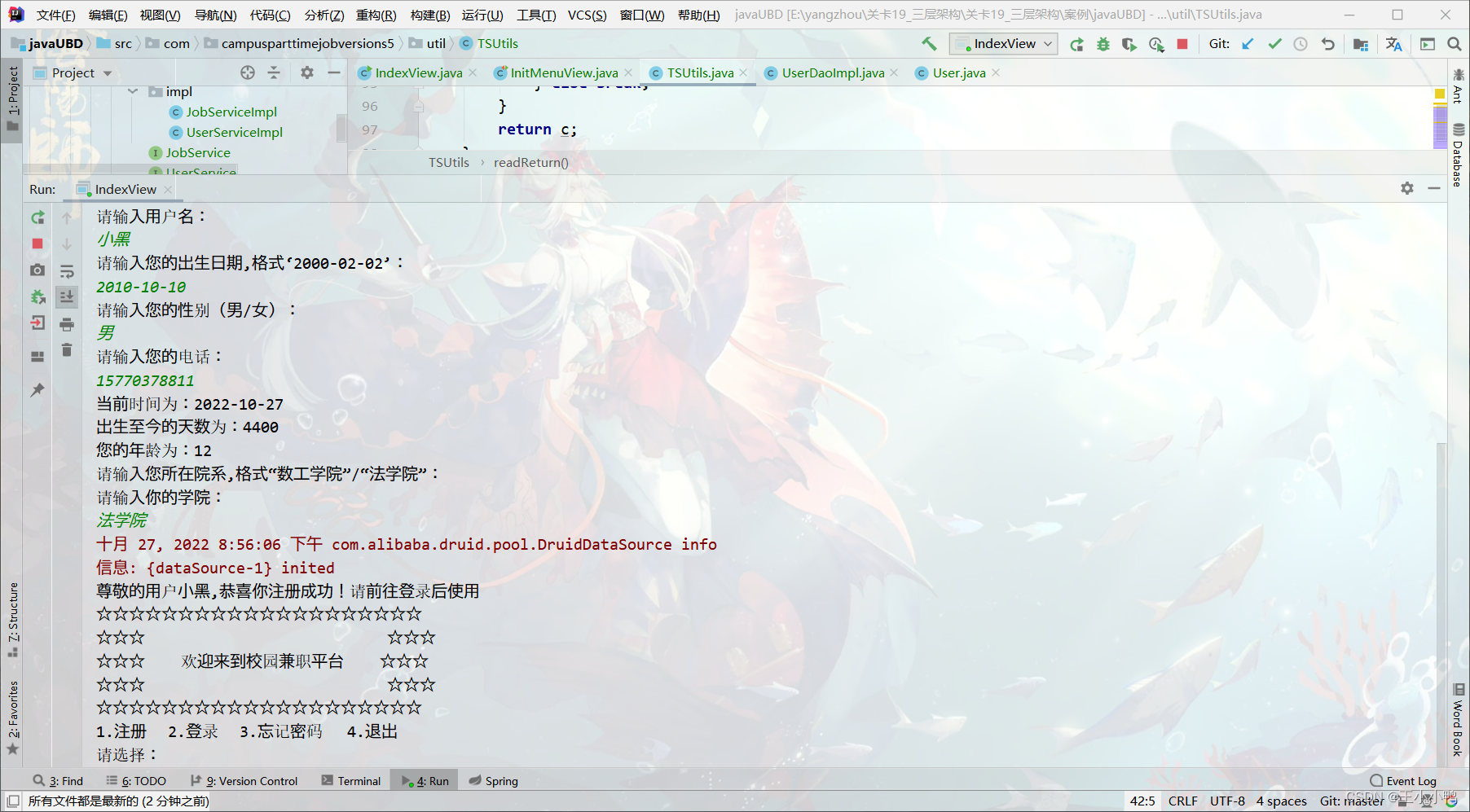Click Git update project arrow icon

click(x=1248, y=44)
